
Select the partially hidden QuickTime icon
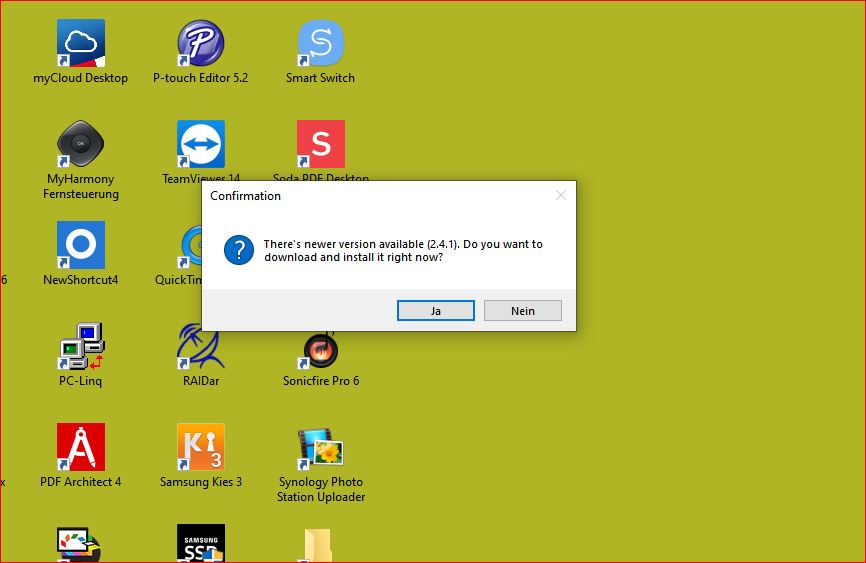pos(191,246)
